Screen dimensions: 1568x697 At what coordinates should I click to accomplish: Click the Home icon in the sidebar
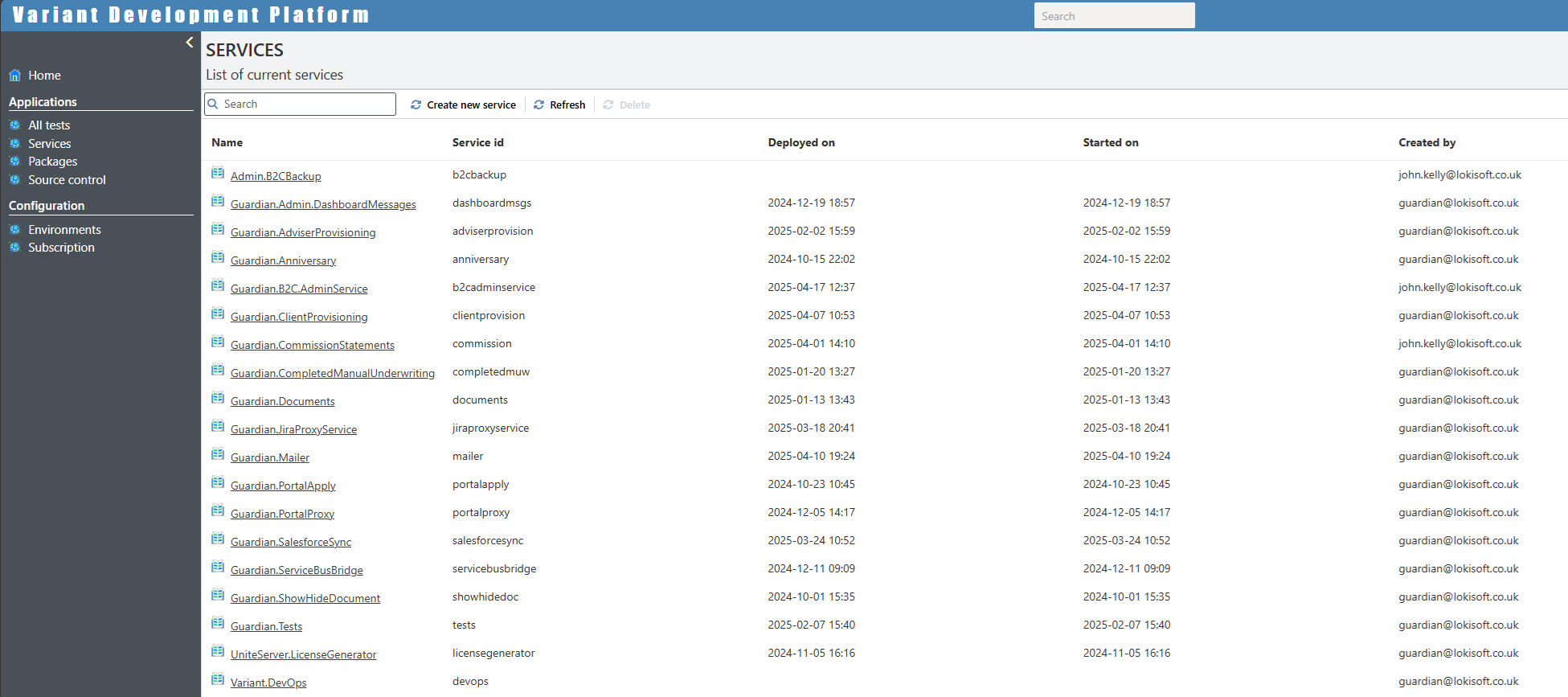tap(14, 76)
